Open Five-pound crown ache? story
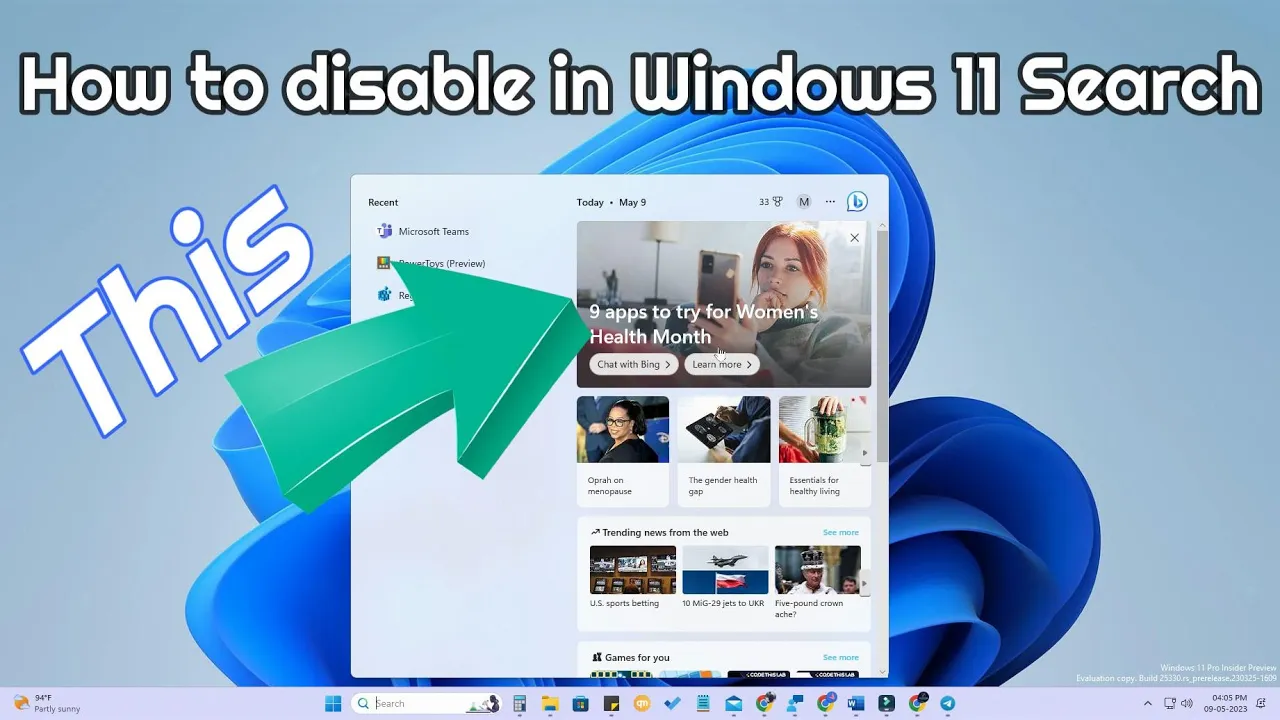1280x720 pixels. click(x=817, y=582)
